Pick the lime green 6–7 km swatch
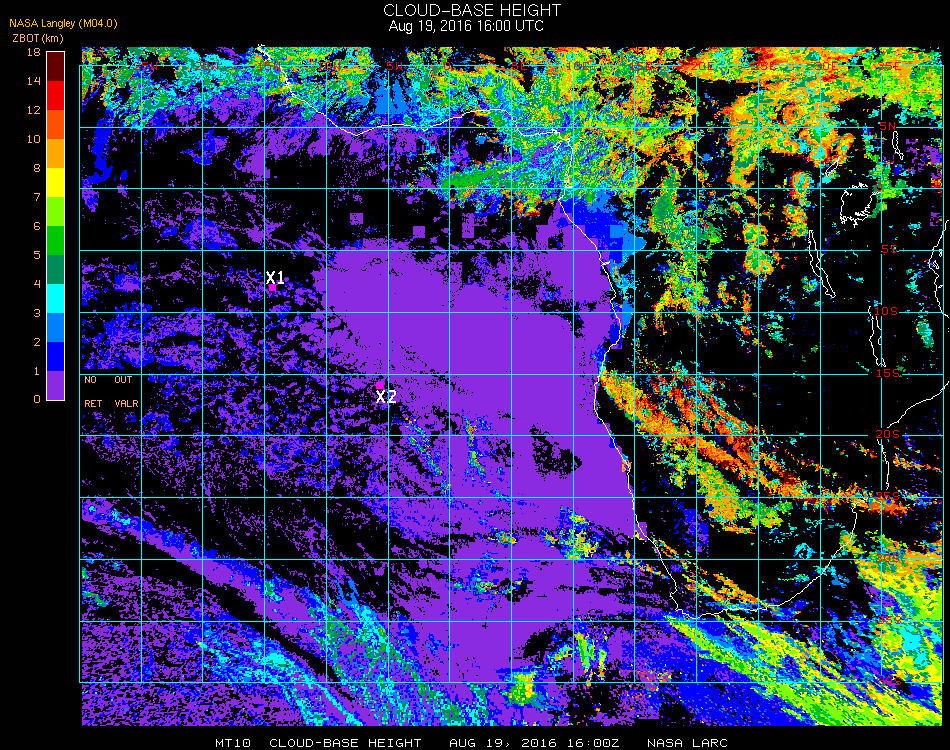This screenshot has height=750, width=950. click(x=55, y=211)
